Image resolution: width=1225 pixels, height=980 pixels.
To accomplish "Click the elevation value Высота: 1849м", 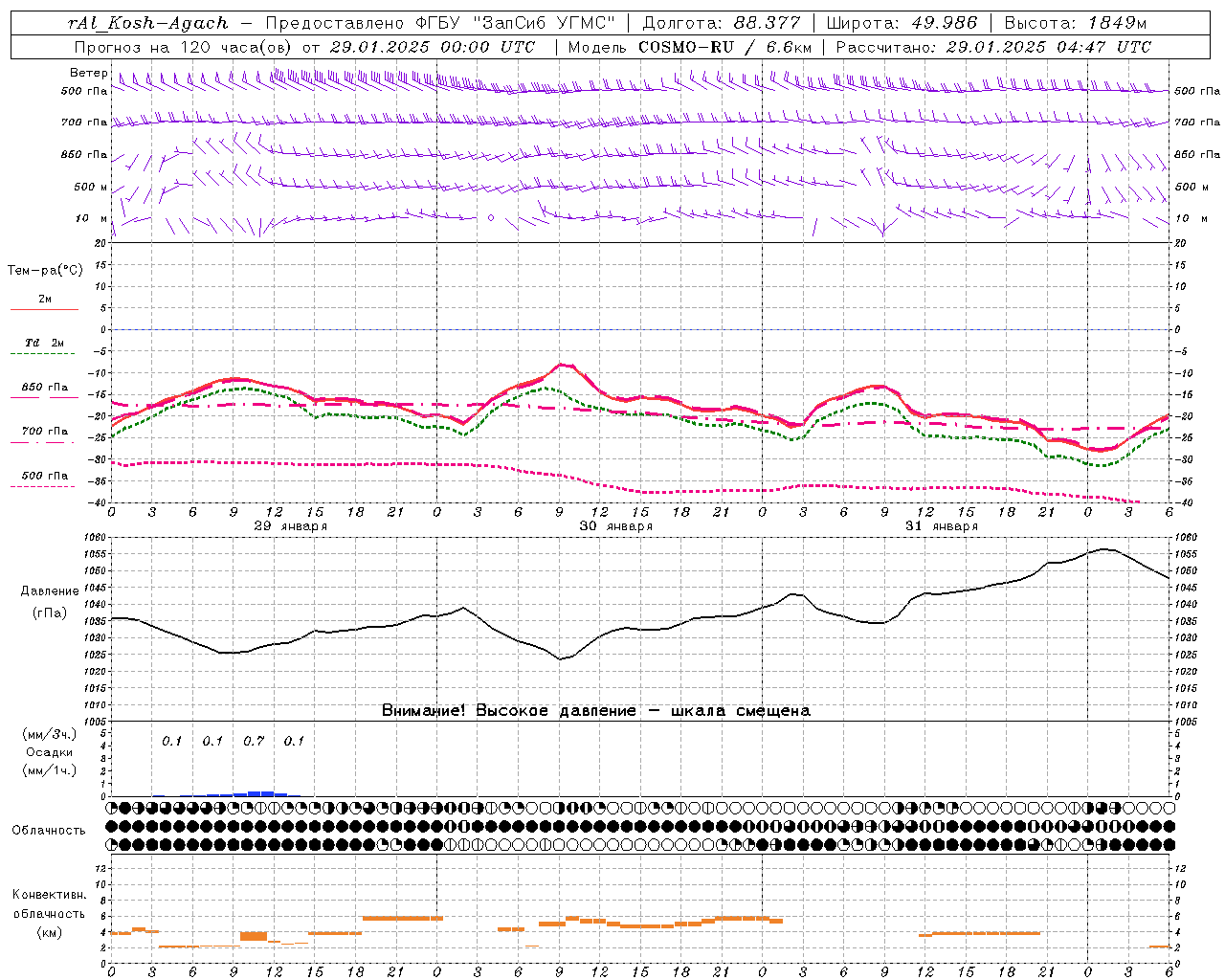I will 1075,23.
